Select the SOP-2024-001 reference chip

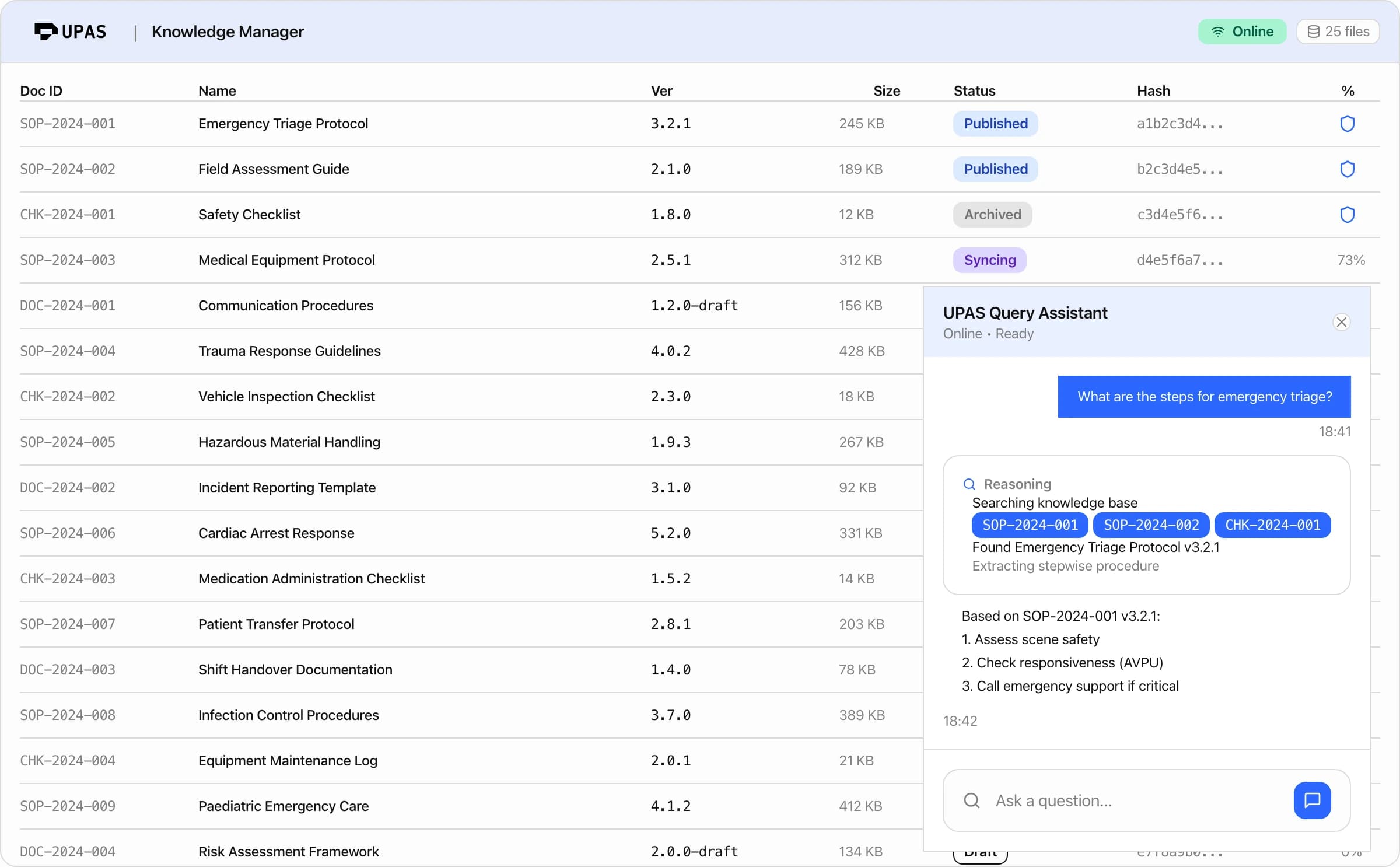tap(1030, 525)
